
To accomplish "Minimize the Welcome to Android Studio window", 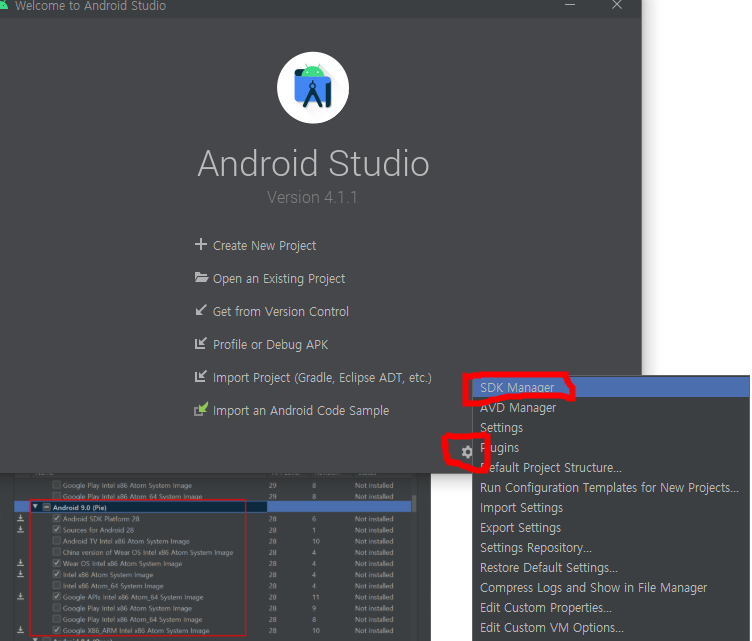I will (x=570, y=5).
